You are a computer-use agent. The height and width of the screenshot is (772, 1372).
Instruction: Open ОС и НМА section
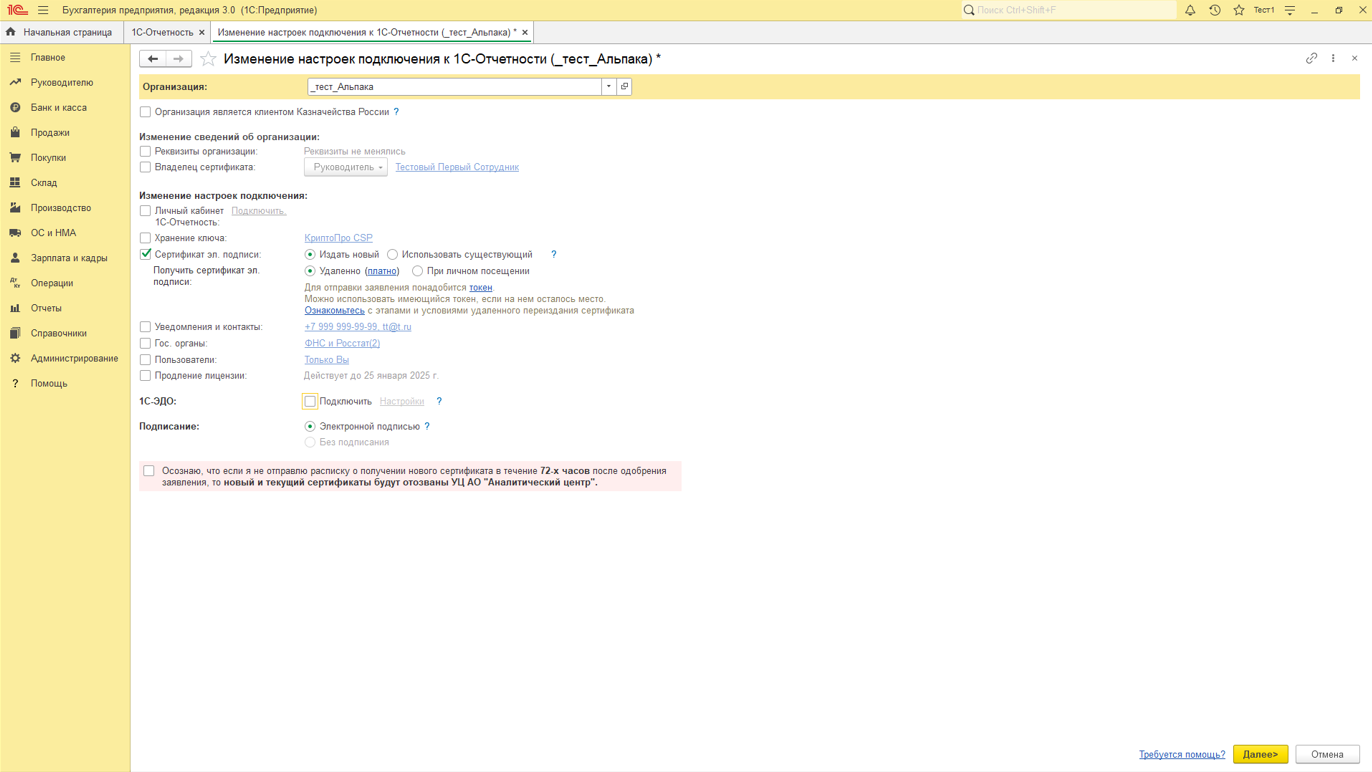(x=65, y=233)
